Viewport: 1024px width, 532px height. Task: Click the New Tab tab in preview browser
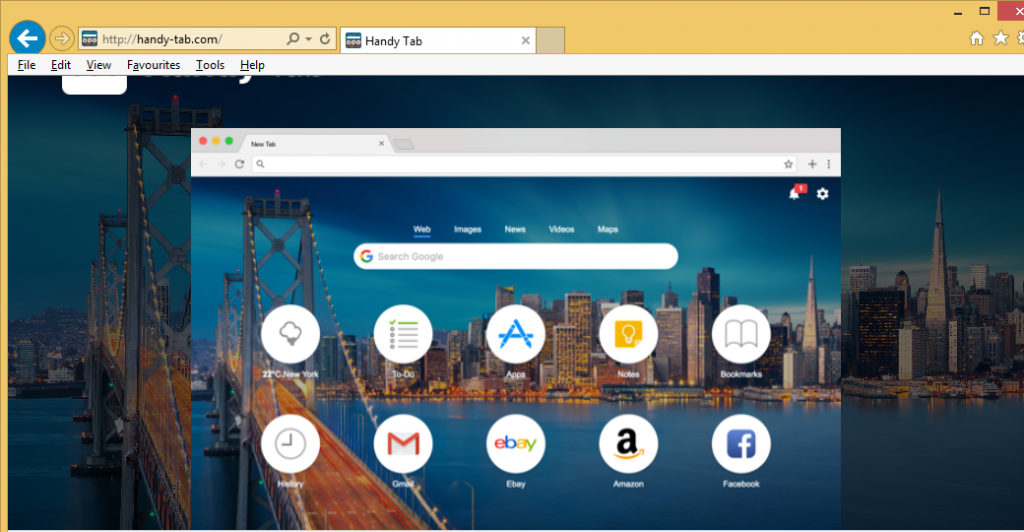(x=315, y=144)
